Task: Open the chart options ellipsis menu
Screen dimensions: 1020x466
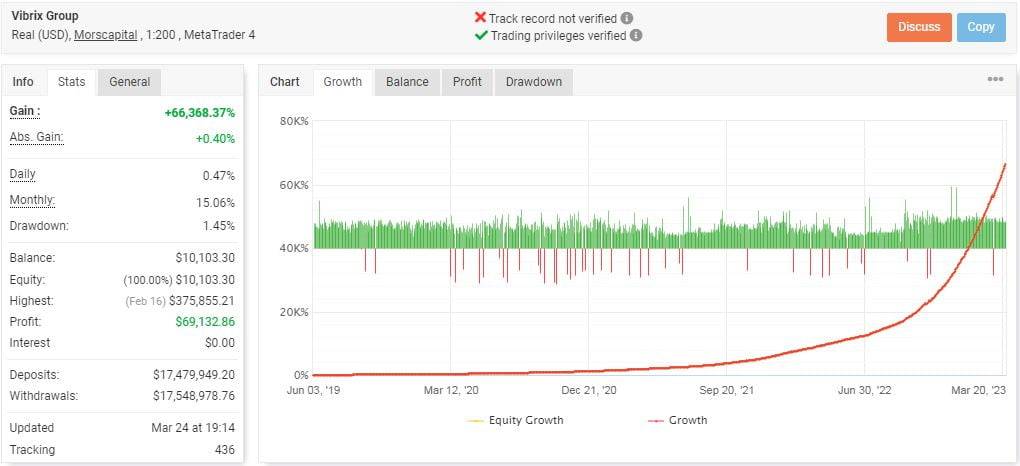Action: [x=995, y=80]
